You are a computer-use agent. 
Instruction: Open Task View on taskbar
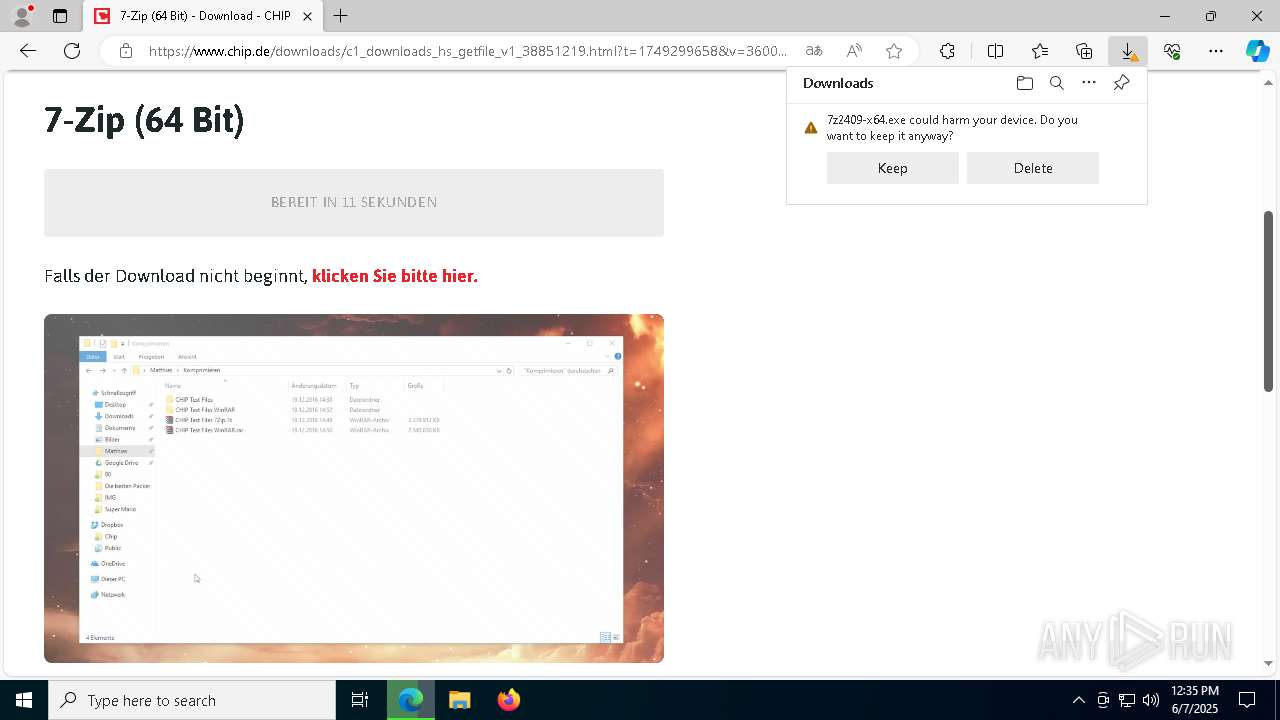(x=360, y=700)
